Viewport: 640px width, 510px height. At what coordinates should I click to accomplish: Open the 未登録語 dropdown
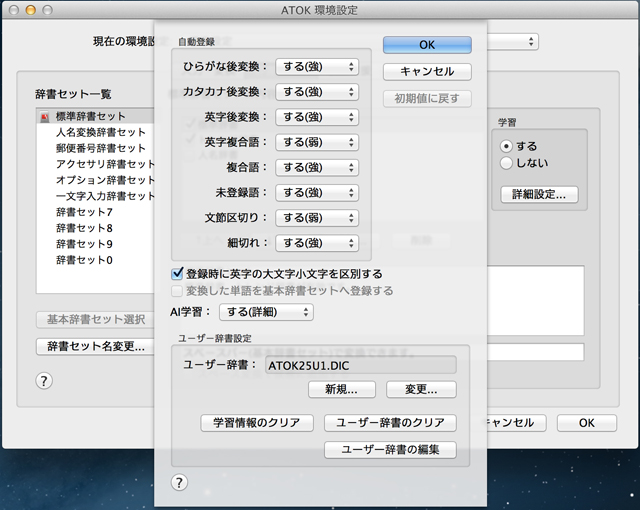[x=317, y=193]
